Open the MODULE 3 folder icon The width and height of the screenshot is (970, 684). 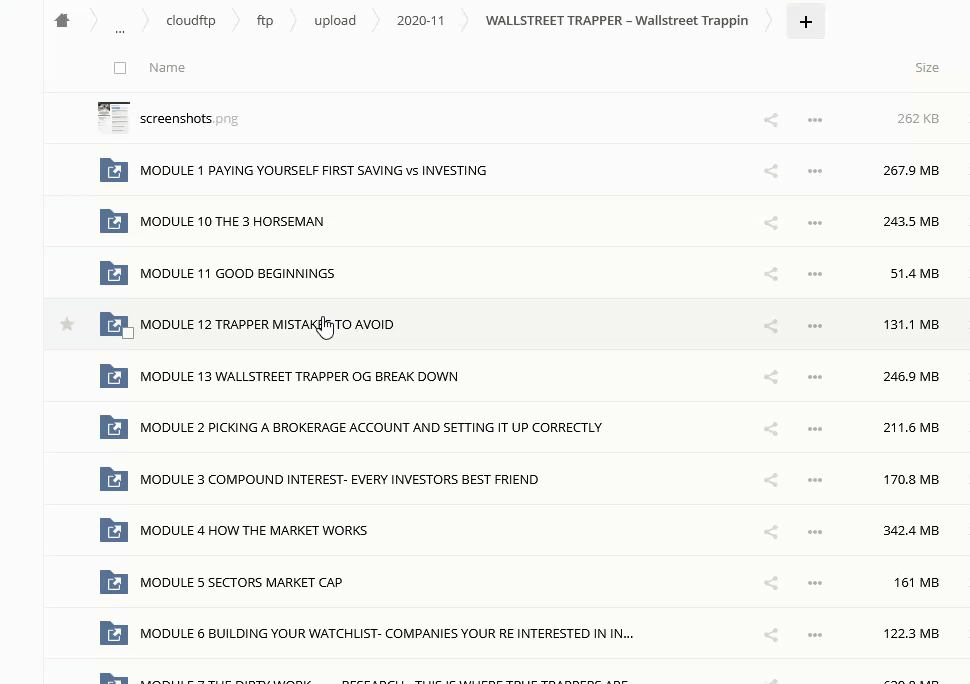(x=114, y=479)
